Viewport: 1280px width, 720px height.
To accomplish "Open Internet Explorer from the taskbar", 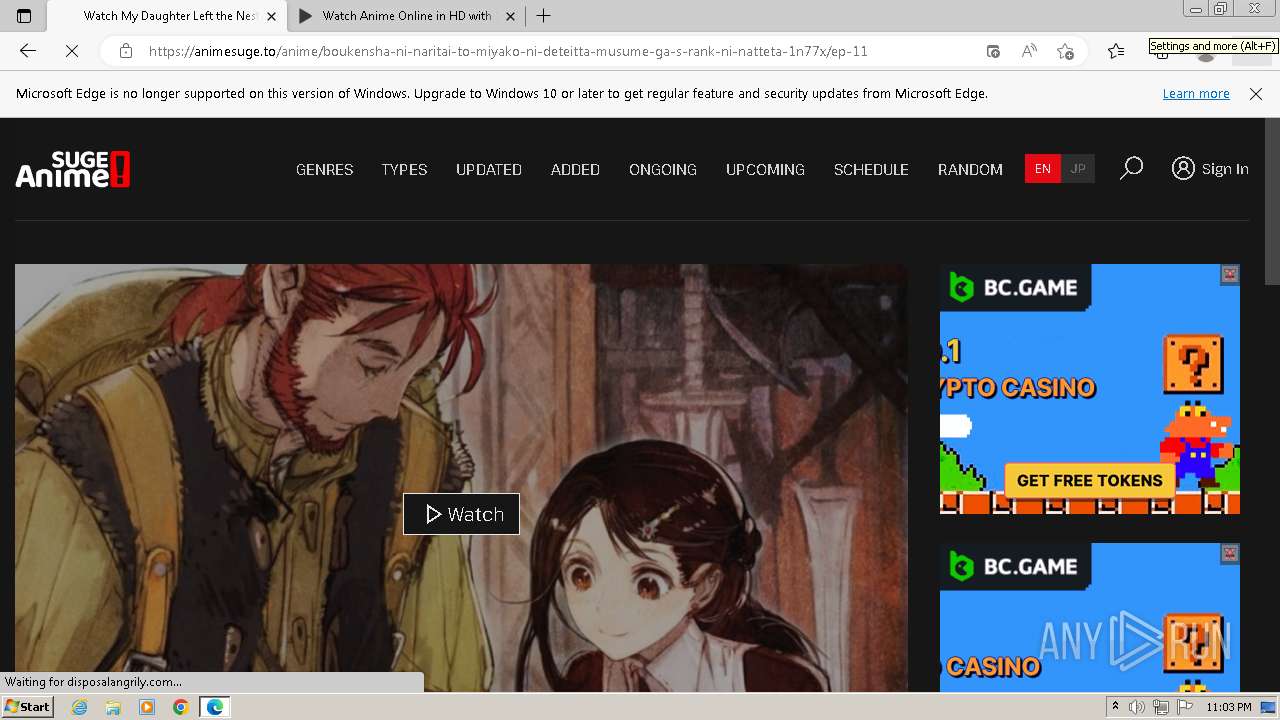I will 80,707.
